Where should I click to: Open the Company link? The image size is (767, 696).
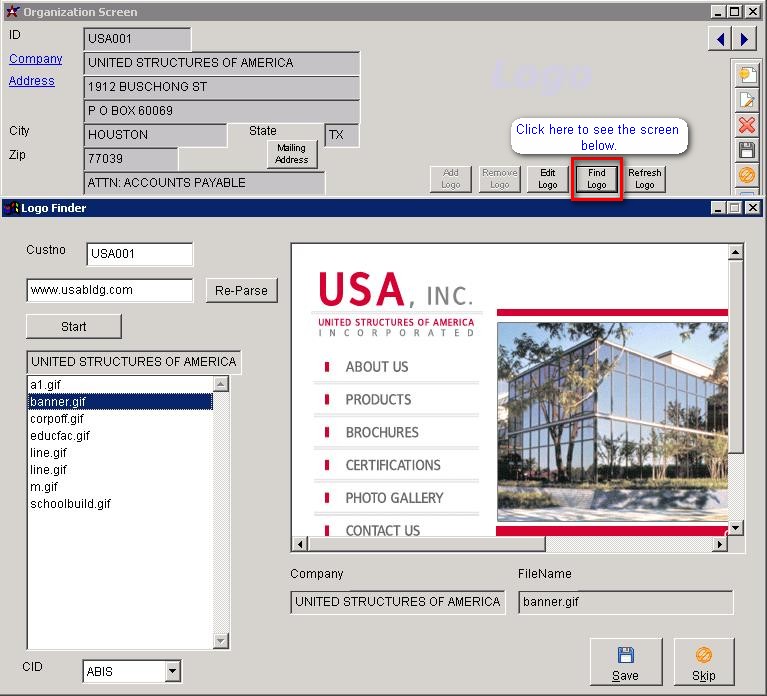click(x=36, y=59)
